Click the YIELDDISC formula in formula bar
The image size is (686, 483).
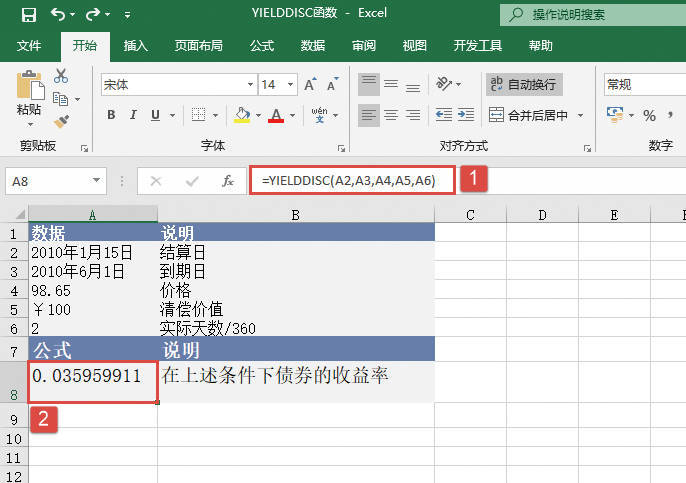[349, 180]
